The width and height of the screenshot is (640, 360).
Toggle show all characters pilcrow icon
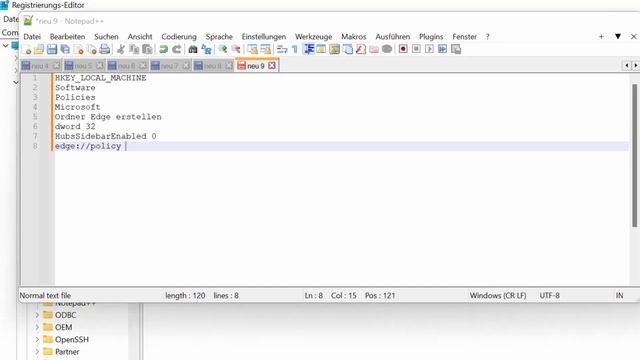[x=295, y=50]
